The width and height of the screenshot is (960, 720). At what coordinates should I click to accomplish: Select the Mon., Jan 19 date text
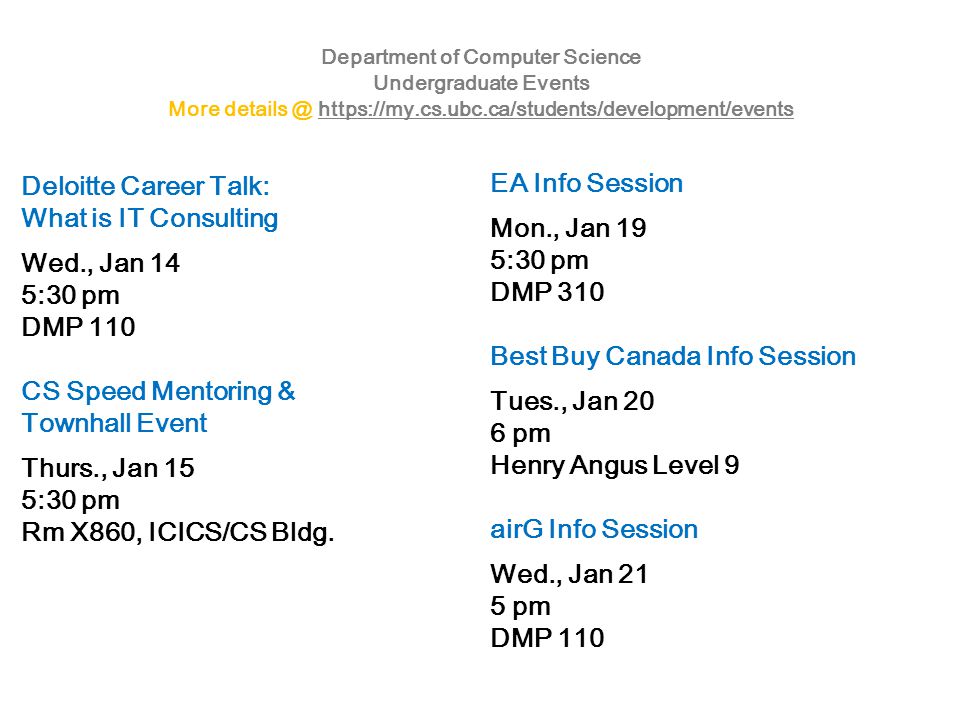click(x=568, y=229)
